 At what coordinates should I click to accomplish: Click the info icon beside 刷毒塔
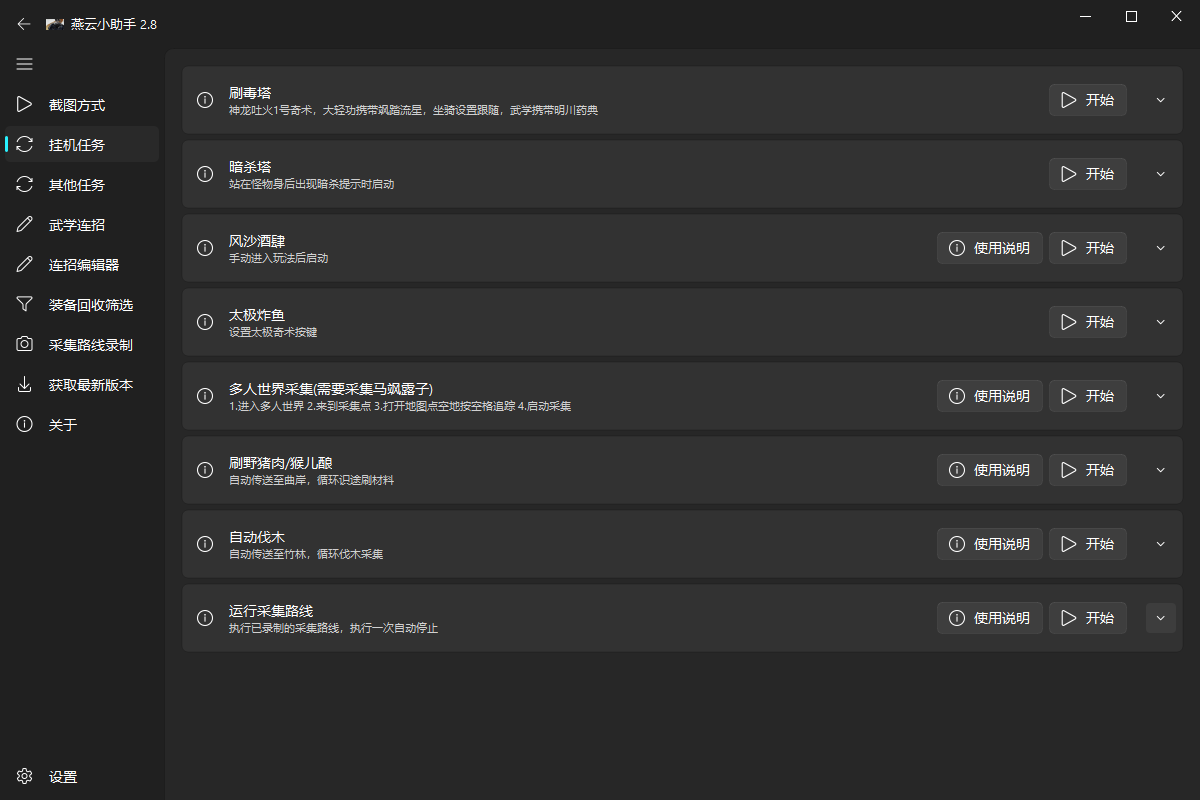pos(205,100)
